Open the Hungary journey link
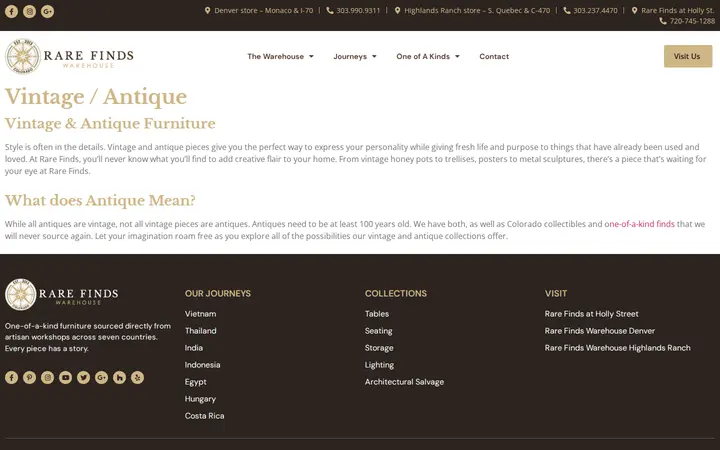The image size is (720, 450). [x=200, y=399]
